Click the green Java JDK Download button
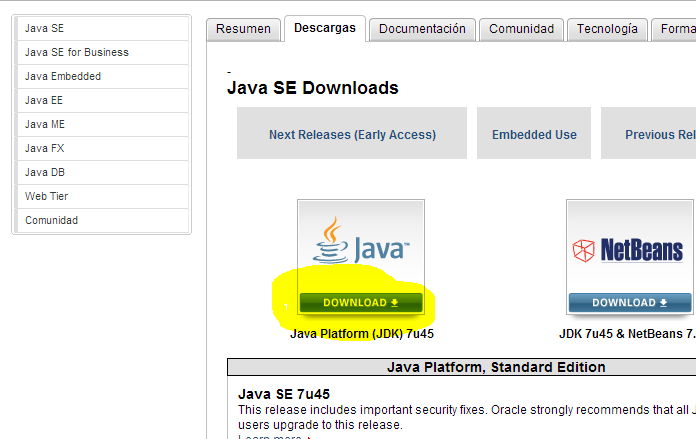 point(361,303)
